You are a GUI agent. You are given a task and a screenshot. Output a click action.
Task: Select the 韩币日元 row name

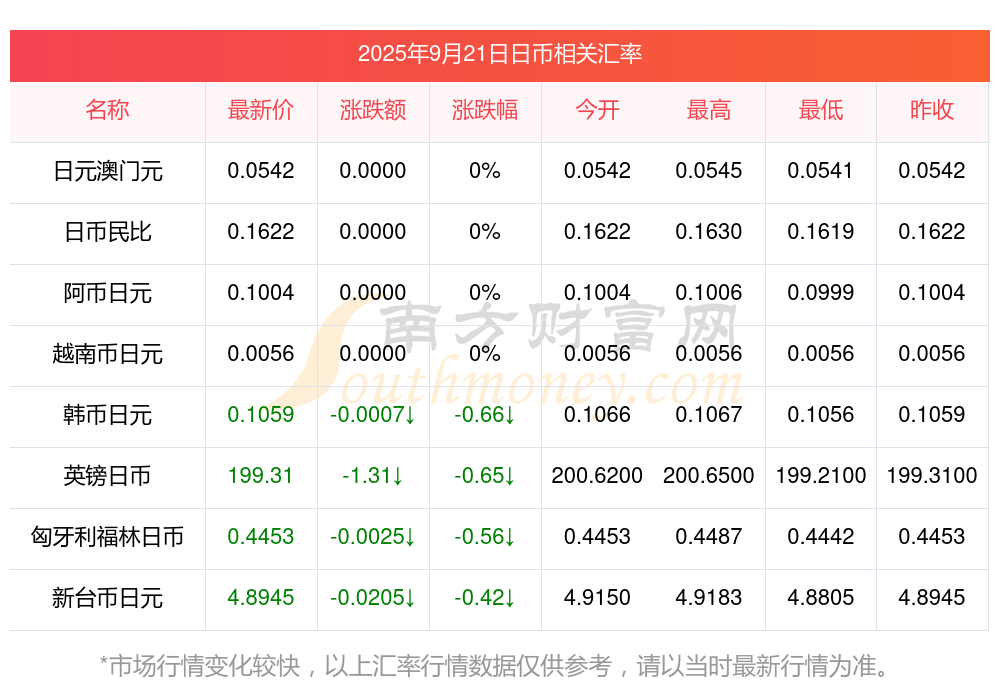pyautogui.click(x=107, y=415)
